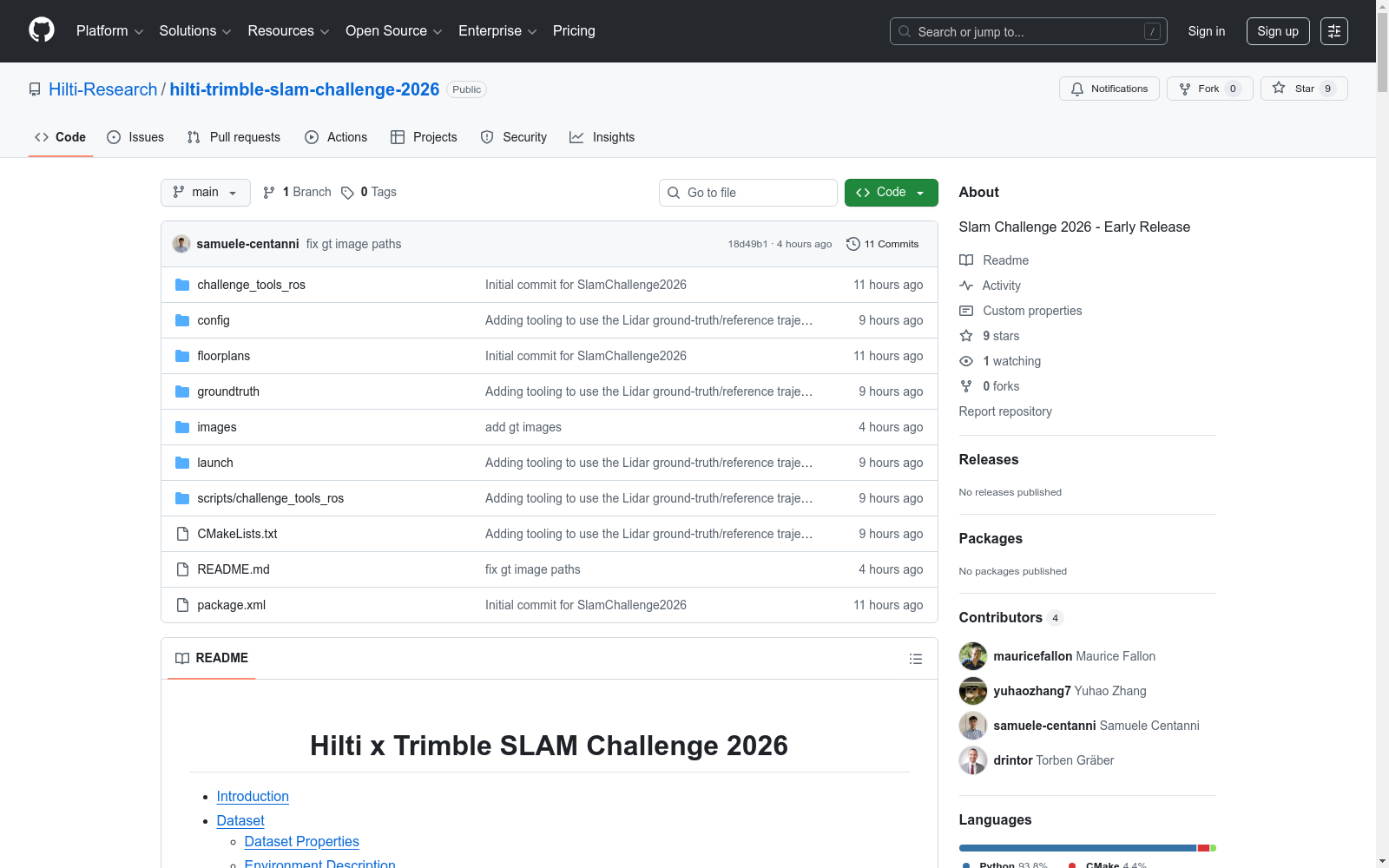Viewport: 1389px width, 868px height.
Task: Click commit hash 18d49b1
Action: [x=747, y=244]
